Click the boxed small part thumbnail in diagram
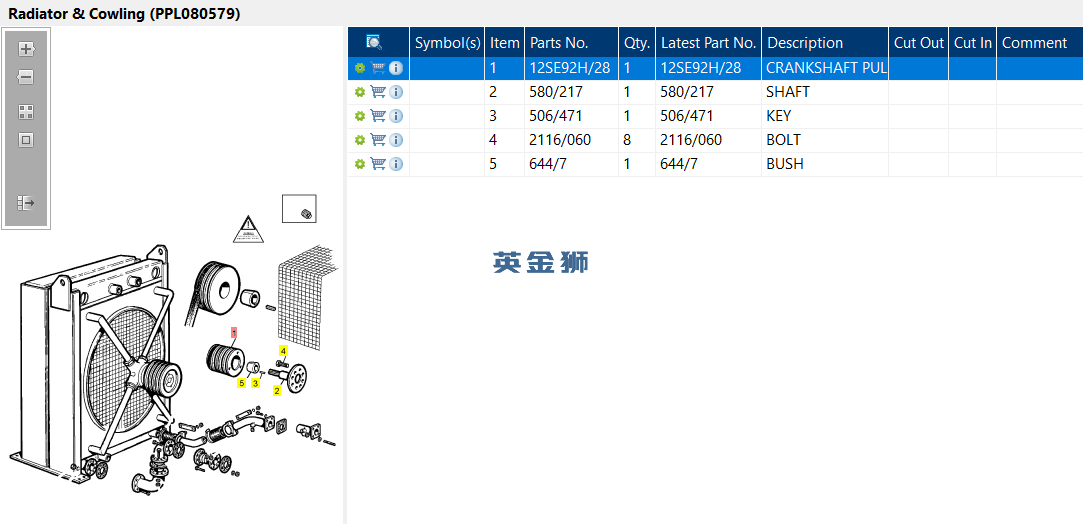The image size is (1083, 524). 299,208
